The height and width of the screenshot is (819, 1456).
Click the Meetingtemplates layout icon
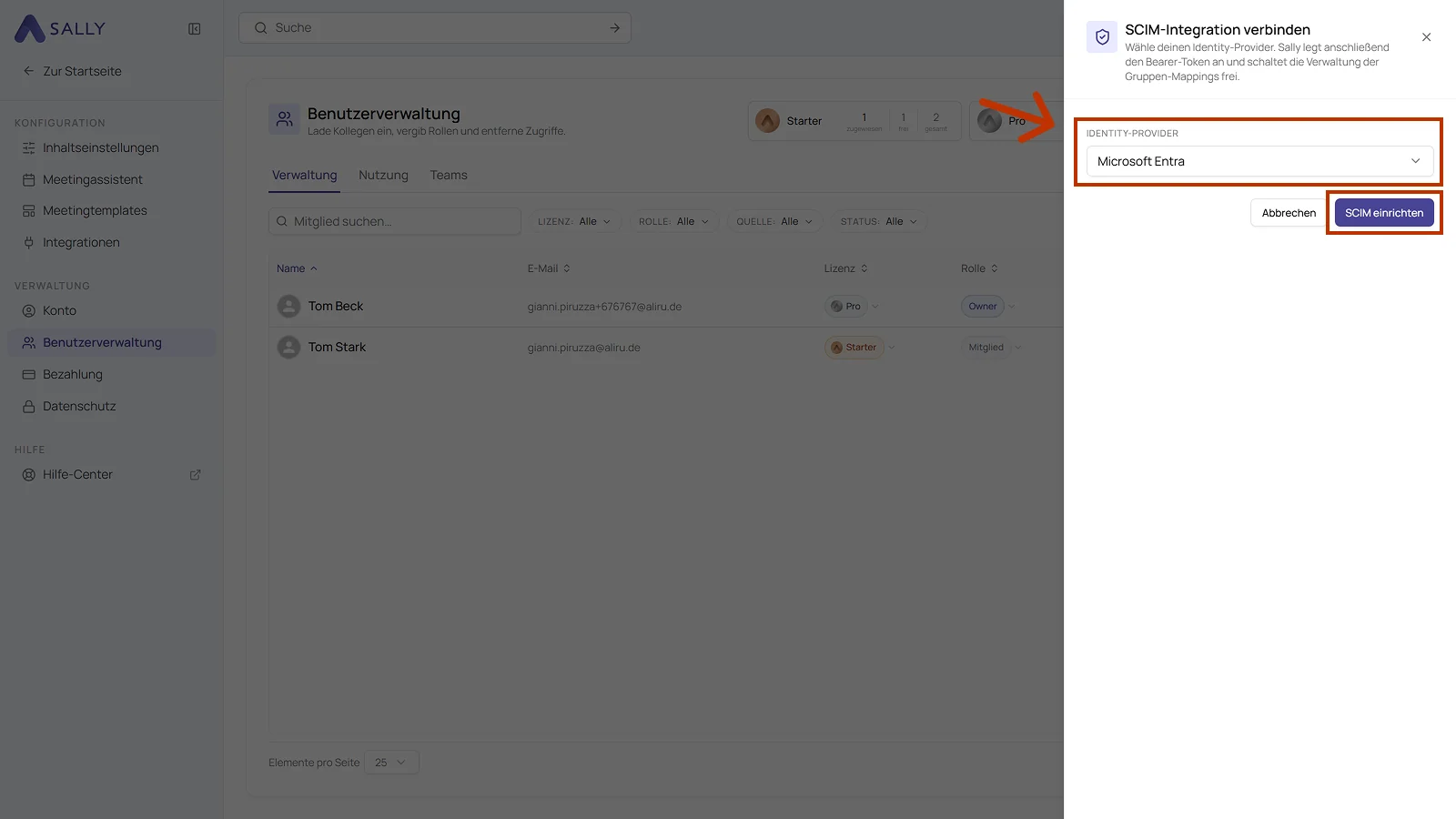(x=29, y=210)
